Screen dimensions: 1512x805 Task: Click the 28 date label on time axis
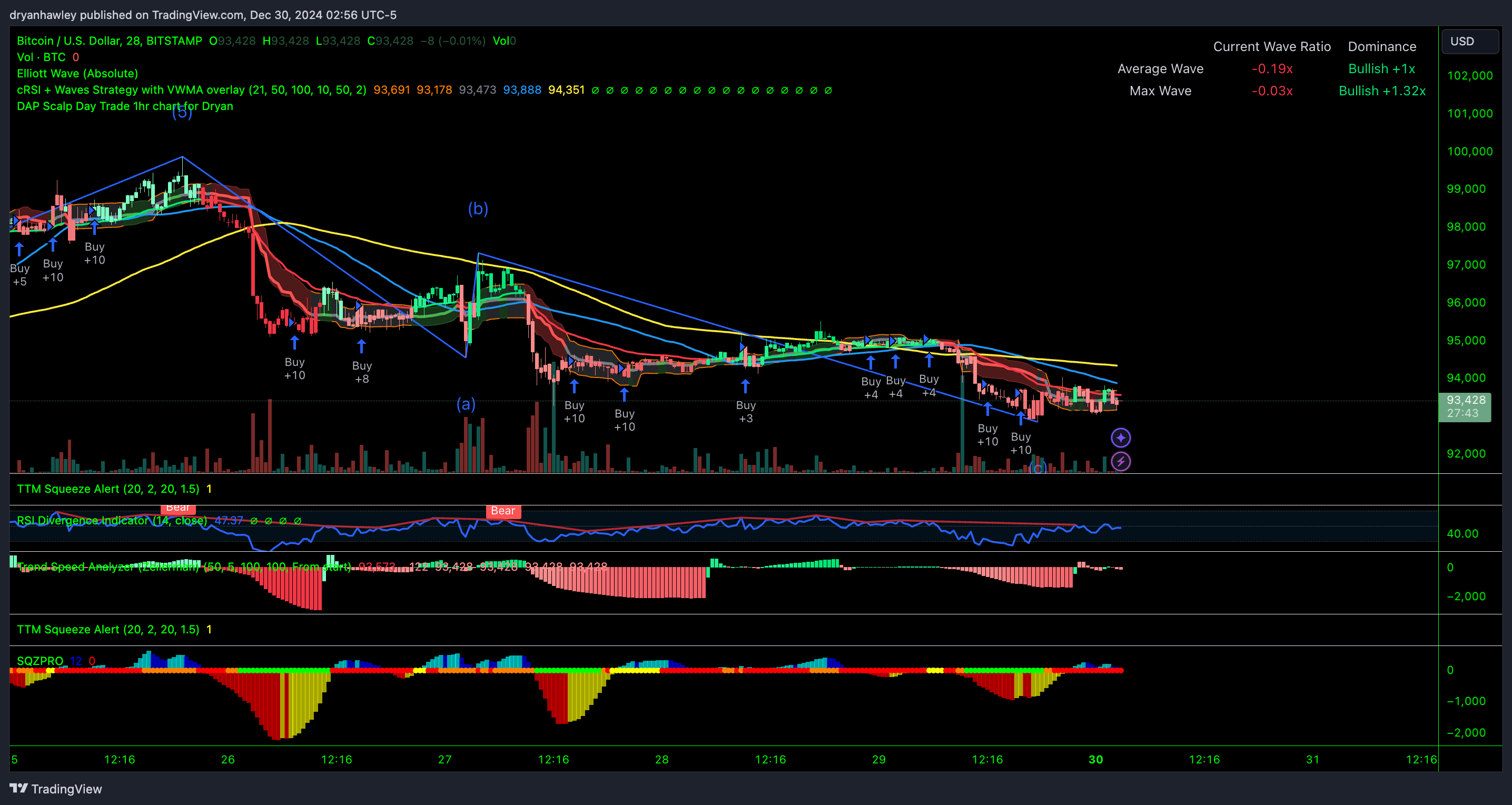tap(661, 760)
